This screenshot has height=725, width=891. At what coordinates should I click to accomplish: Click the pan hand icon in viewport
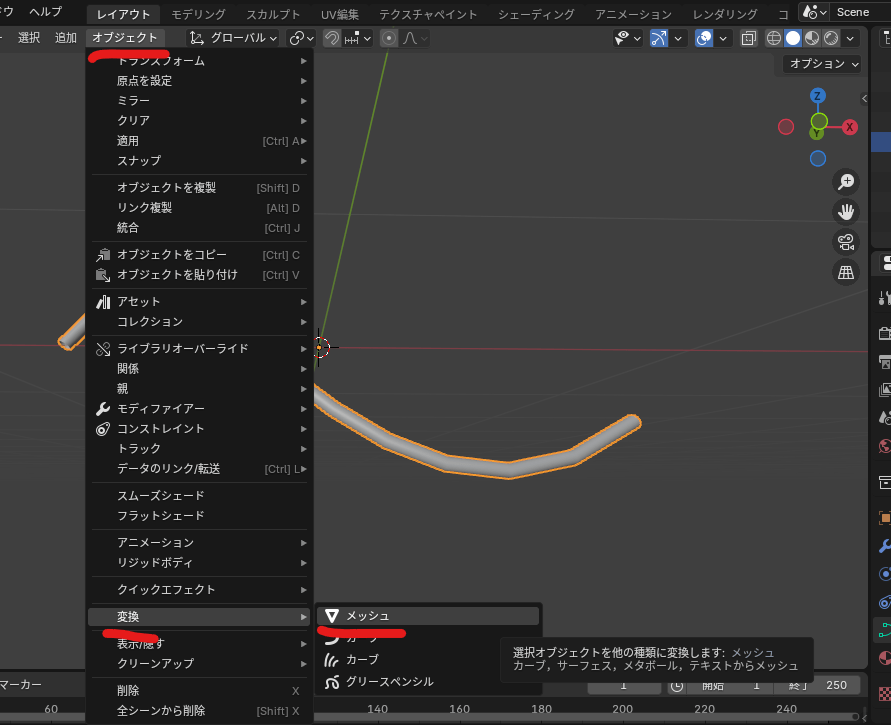coord(846,211)
